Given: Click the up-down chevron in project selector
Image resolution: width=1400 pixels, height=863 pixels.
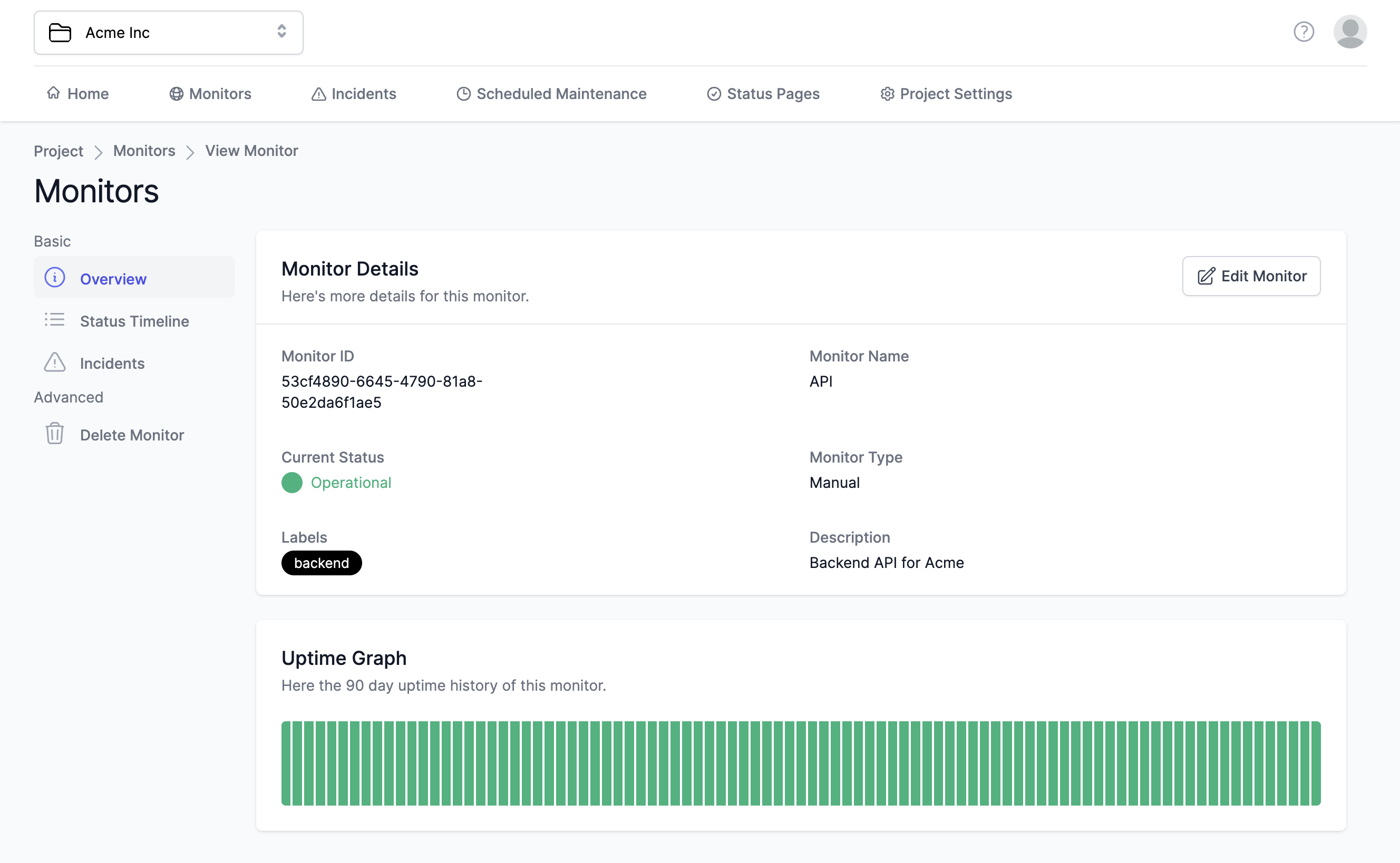Looking at the screenshot, I should 281,32.
